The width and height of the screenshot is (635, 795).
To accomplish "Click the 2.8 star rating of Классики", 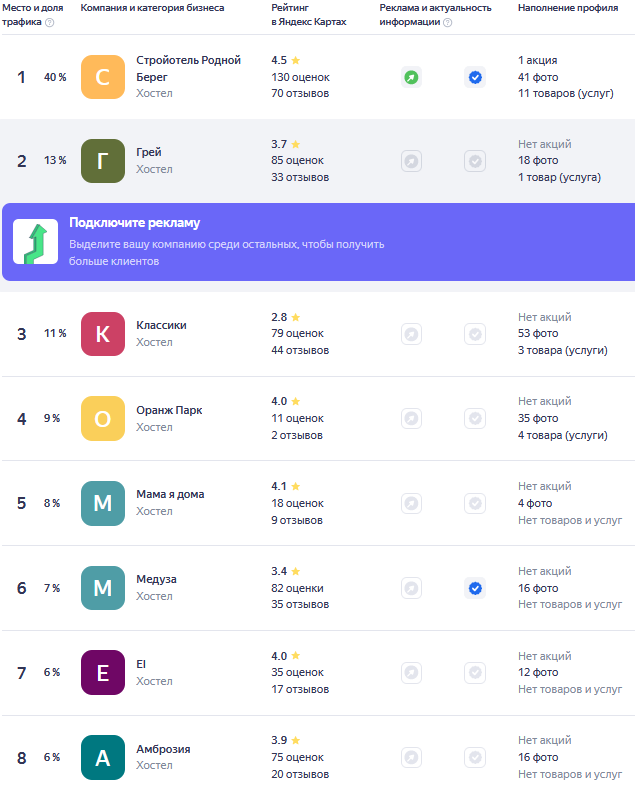I will point(286,317).
